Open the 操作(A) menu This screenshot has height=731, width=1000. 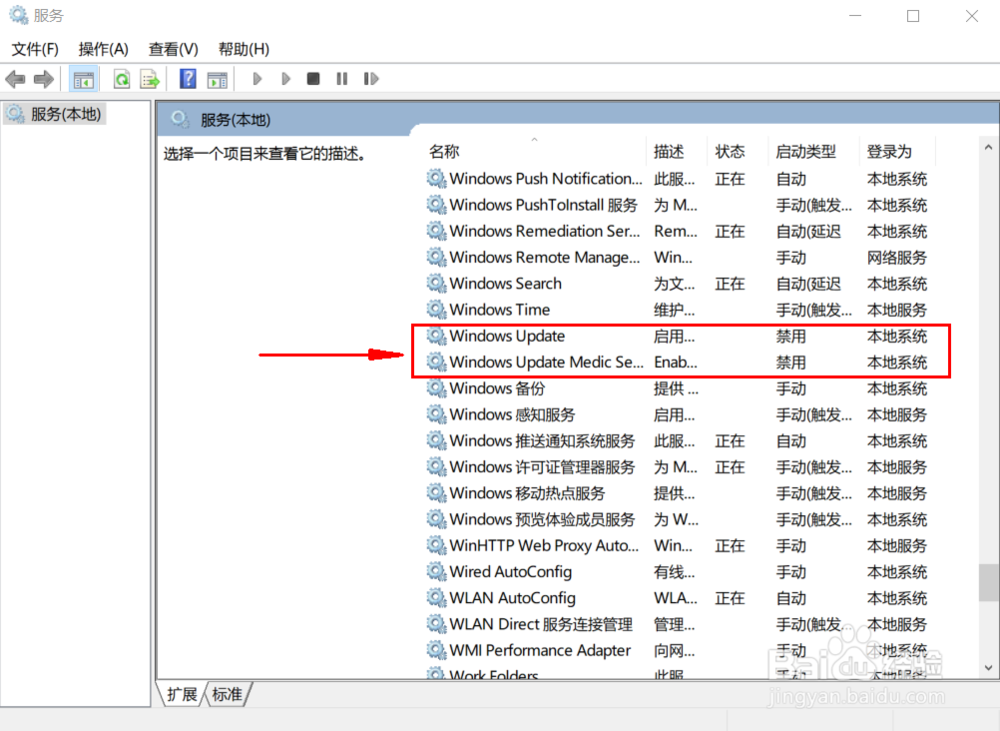click(103, 49)
